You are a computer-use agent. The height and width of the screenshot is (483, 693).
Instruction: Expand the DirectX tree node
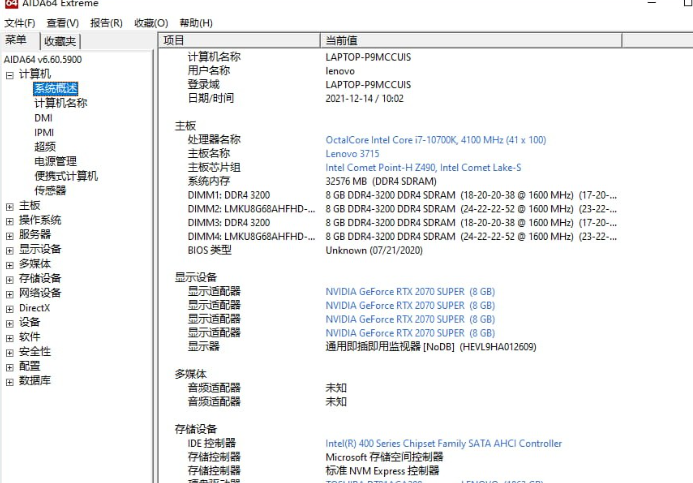click(10, 308)
